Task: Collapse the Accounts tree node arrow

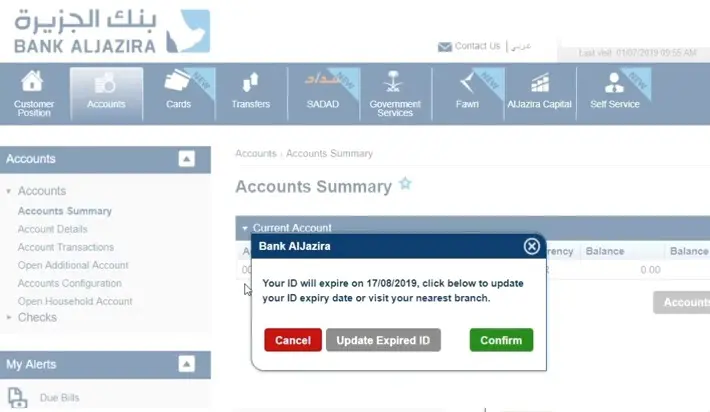Action: point(9,191)
